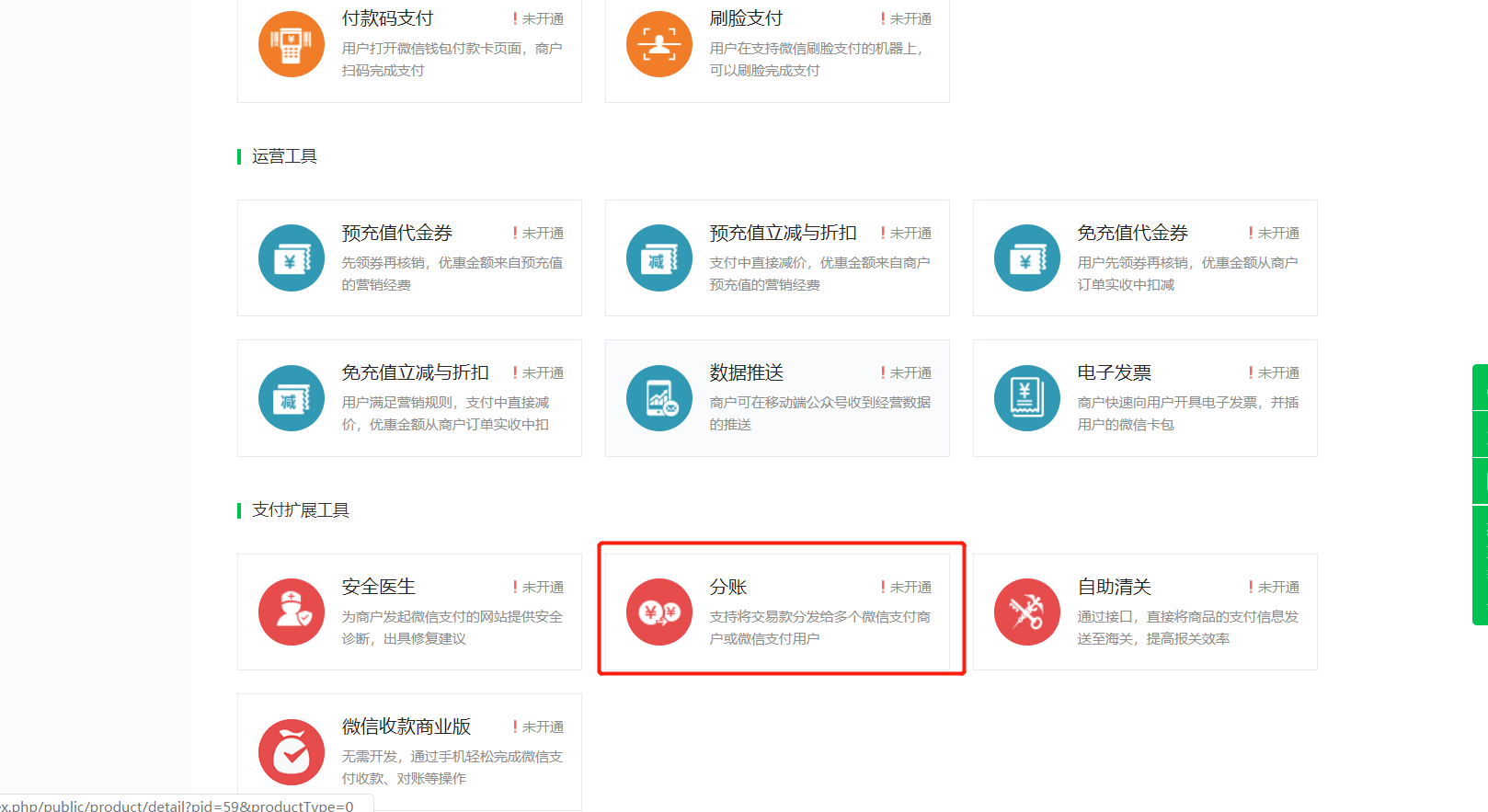
Task: Click 未开通 status on 分账 card
Action: pyautogui.click(x=906, y=588)
